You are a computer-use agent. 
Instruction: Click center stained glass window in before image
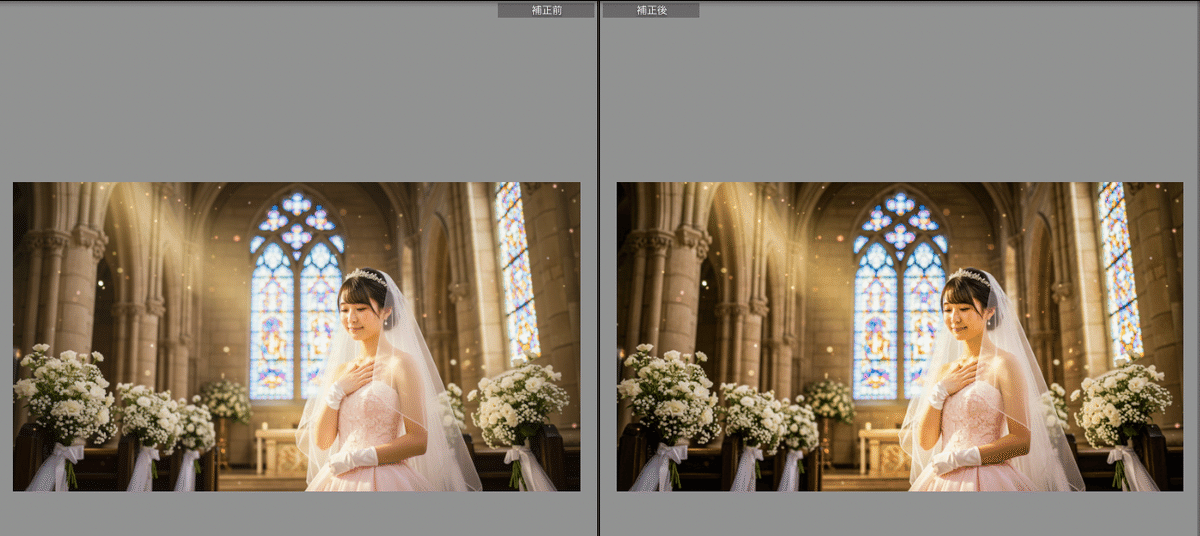296,295
